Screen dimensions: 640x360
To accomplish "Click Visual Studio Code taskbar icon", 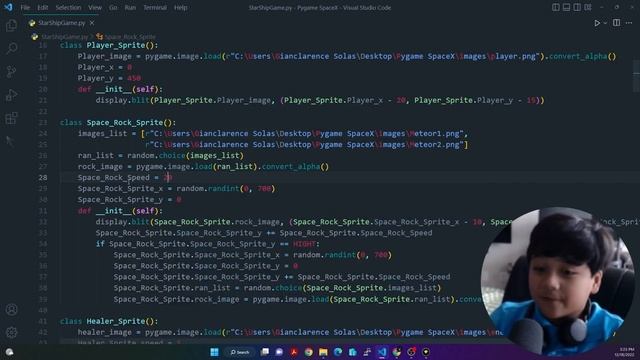I will [382, 352].
